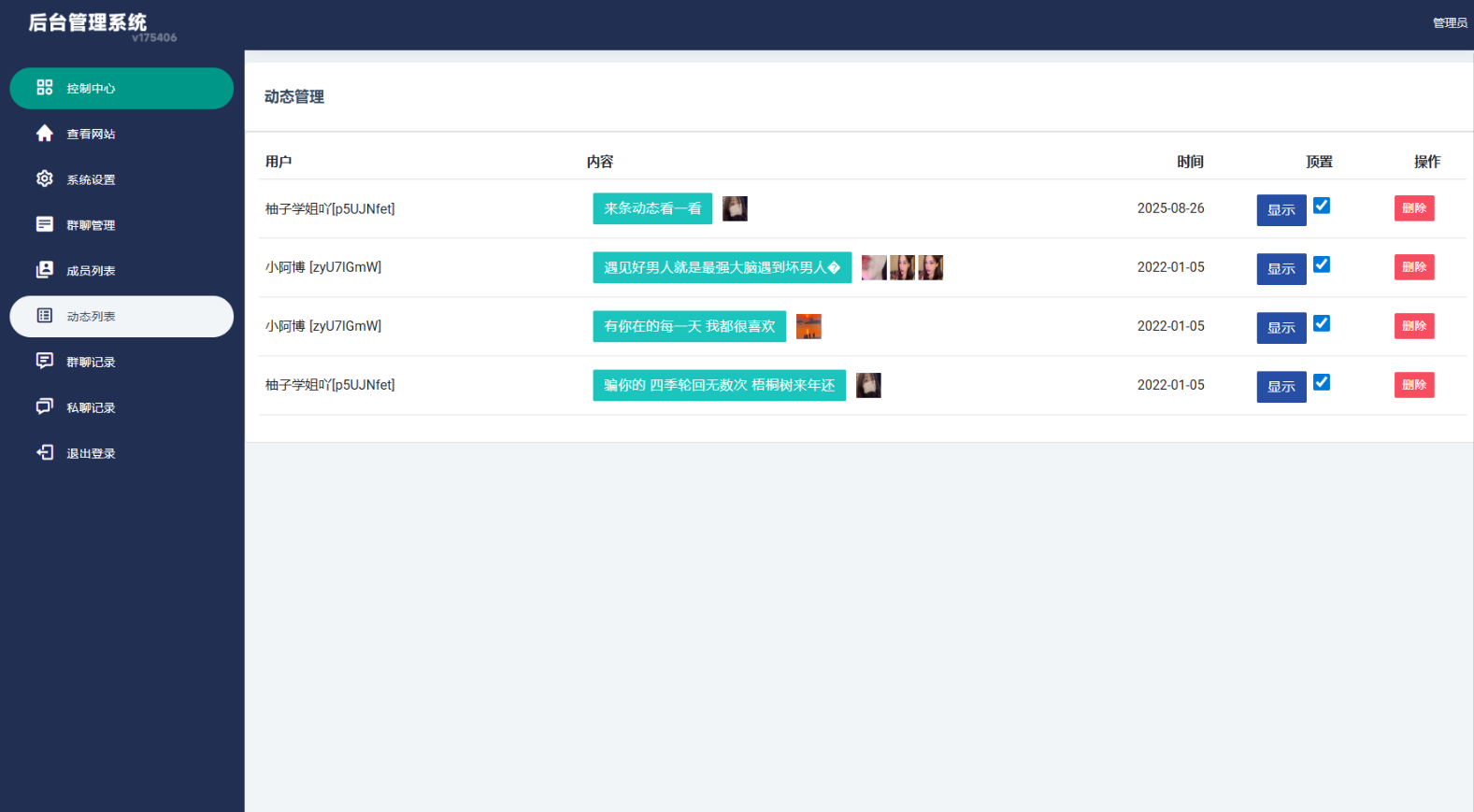
Task: Toggle 顶置 checkbox for 遇见好男人 post
Action: coord(1321,264)
